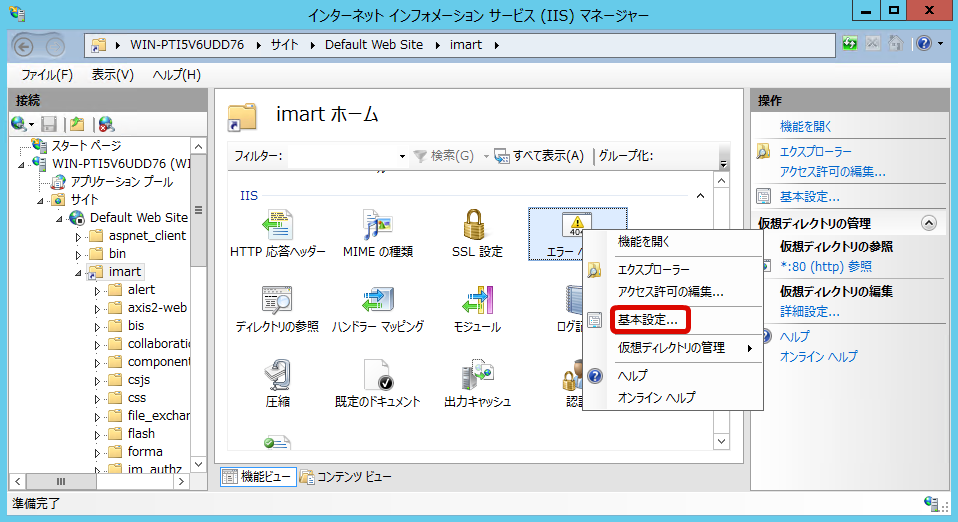The width and height of the screenshot is (958, 522).
Task: Collapse the IIS group section
Action: tap(700, 196)
